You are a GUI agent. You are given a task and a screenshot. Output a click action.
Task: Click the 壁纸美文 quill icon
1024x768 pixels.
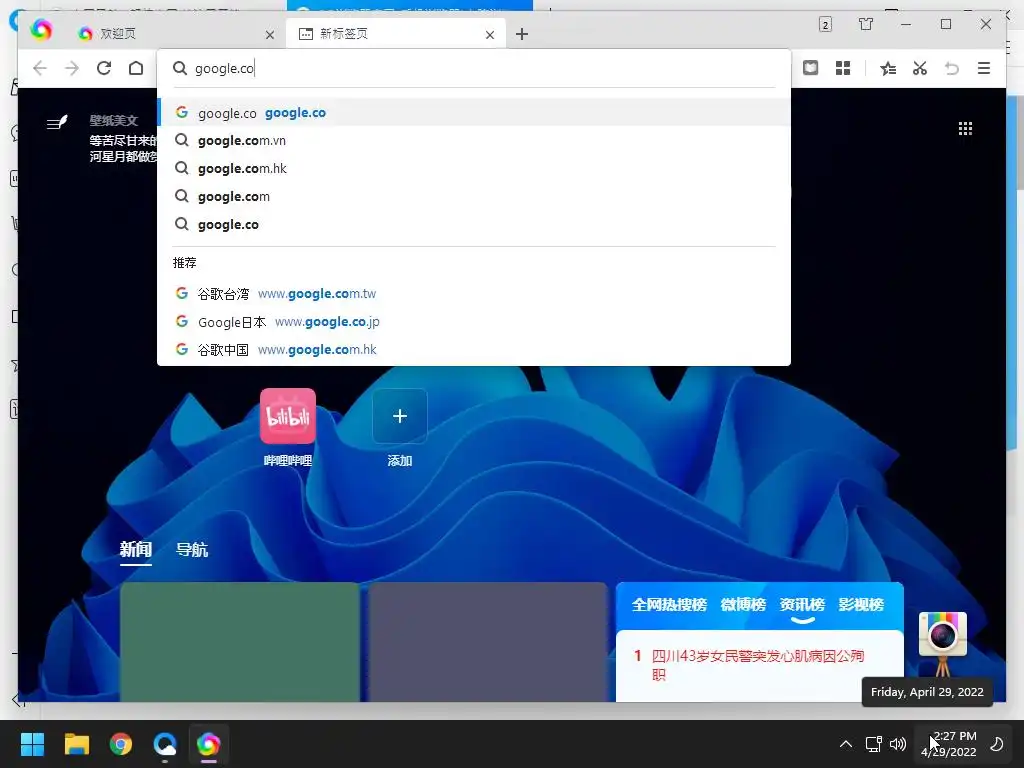pyautogui.click(x=57, y=122)
